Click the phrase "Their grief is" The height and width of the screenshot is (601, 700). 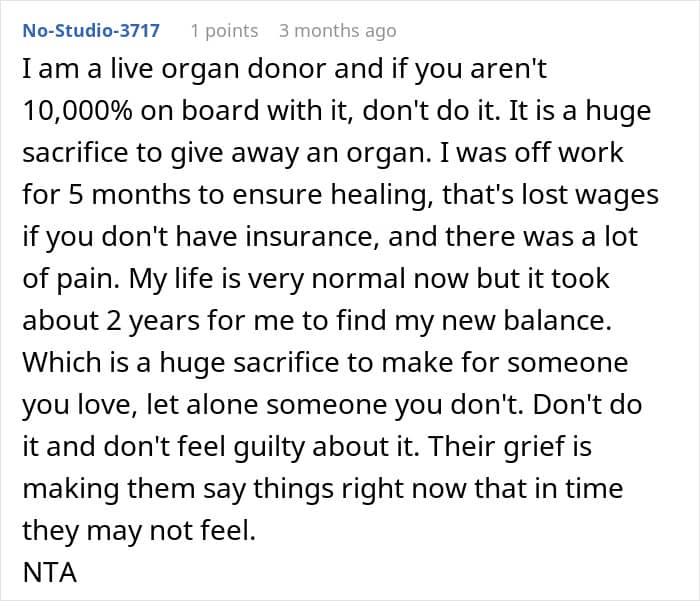(x=510, y=447)
